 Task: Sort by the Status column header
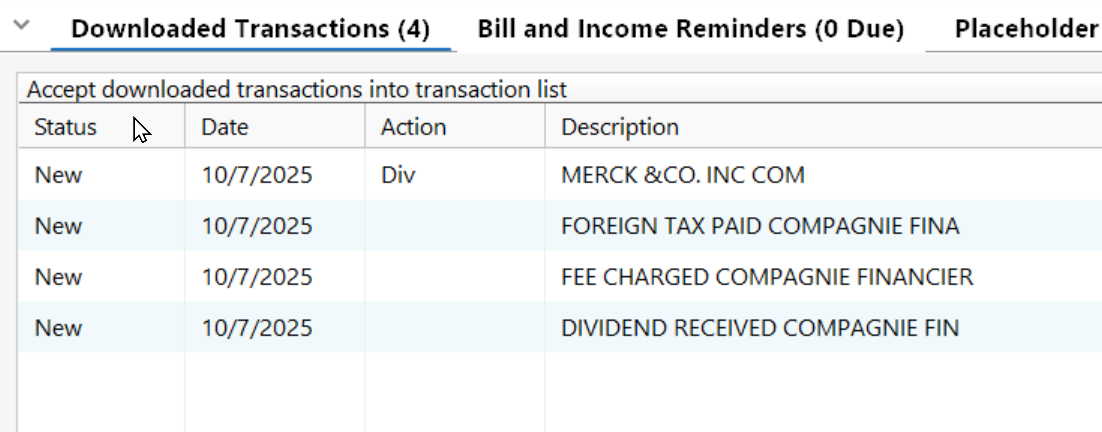[x=66, y=127]
